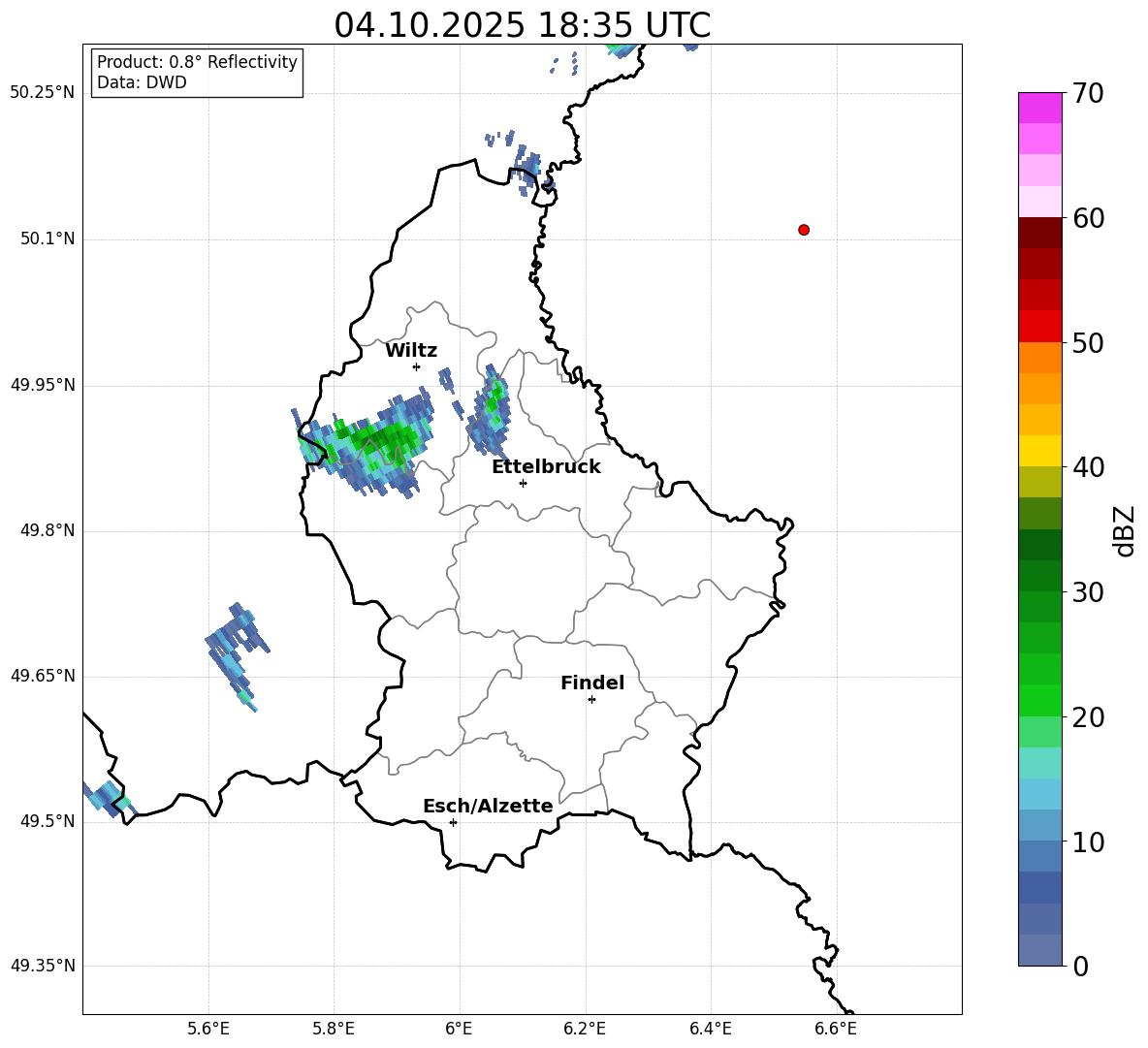This screenshot has width=1148, height=1048.
Task: Click the 49.8°N latitude label
Action: 48,530
